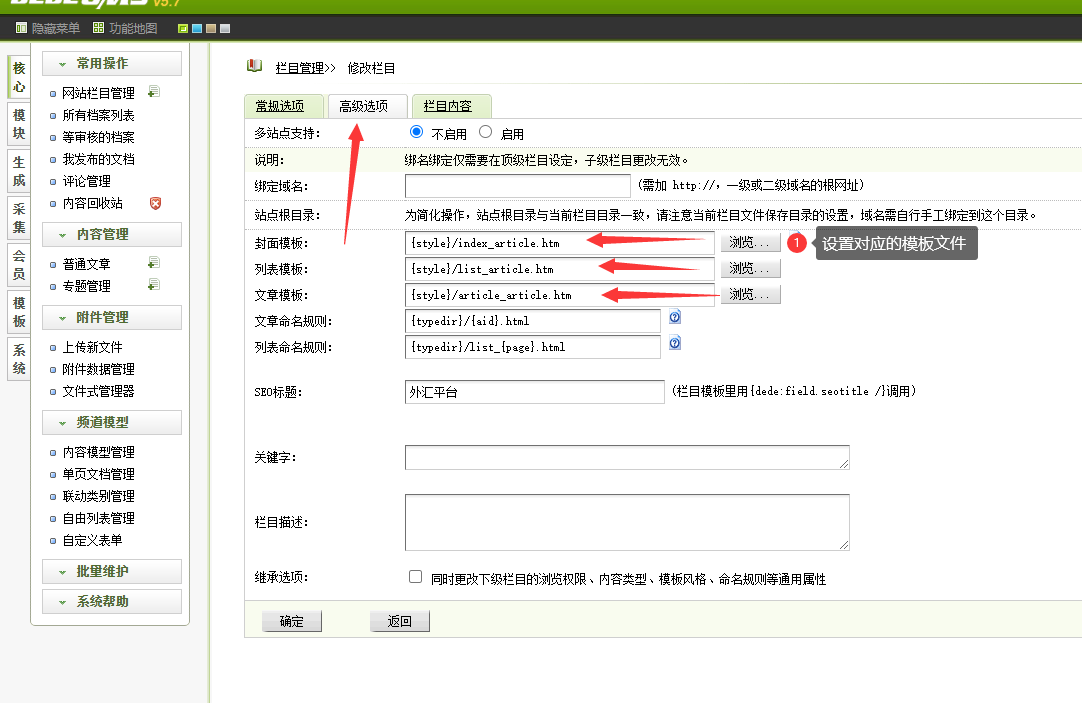Image resolution: width=1082 pixels, height=703 pixels.
Task: Click the red icon beside 内容回收站
Action: [154, 202]
